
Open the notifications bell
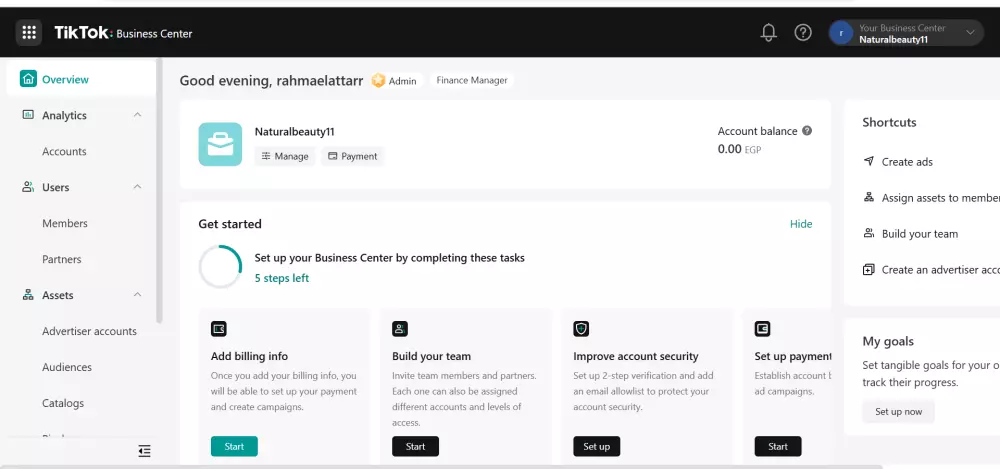coord(768,33)
